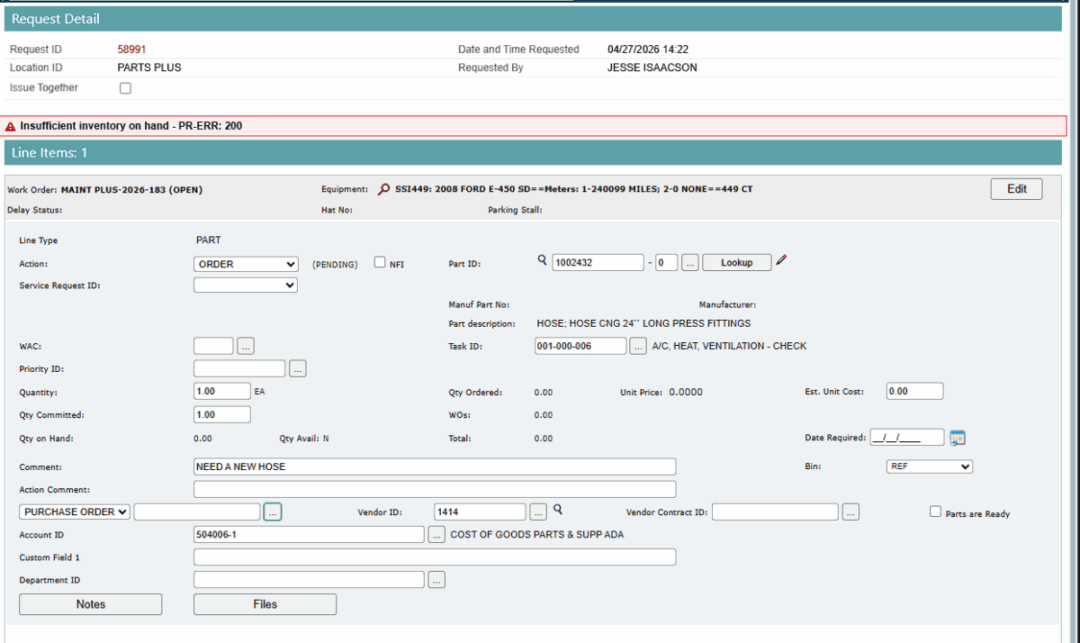This screenshot has width=1080, height=643.
Task: Click the Qty Committed field
Action: pos(222,415)
